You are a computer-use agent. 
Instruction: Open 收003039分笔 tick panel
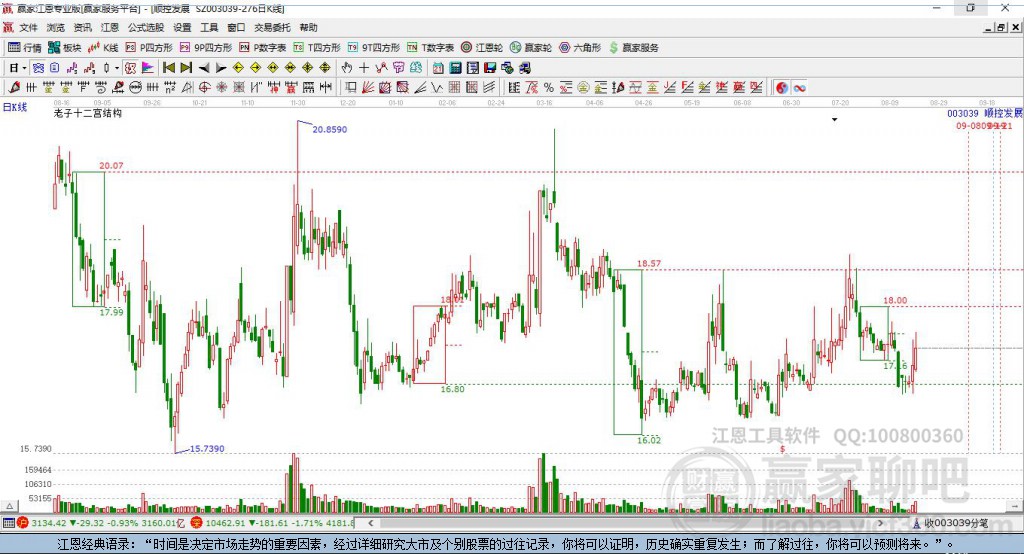(950, 523)
